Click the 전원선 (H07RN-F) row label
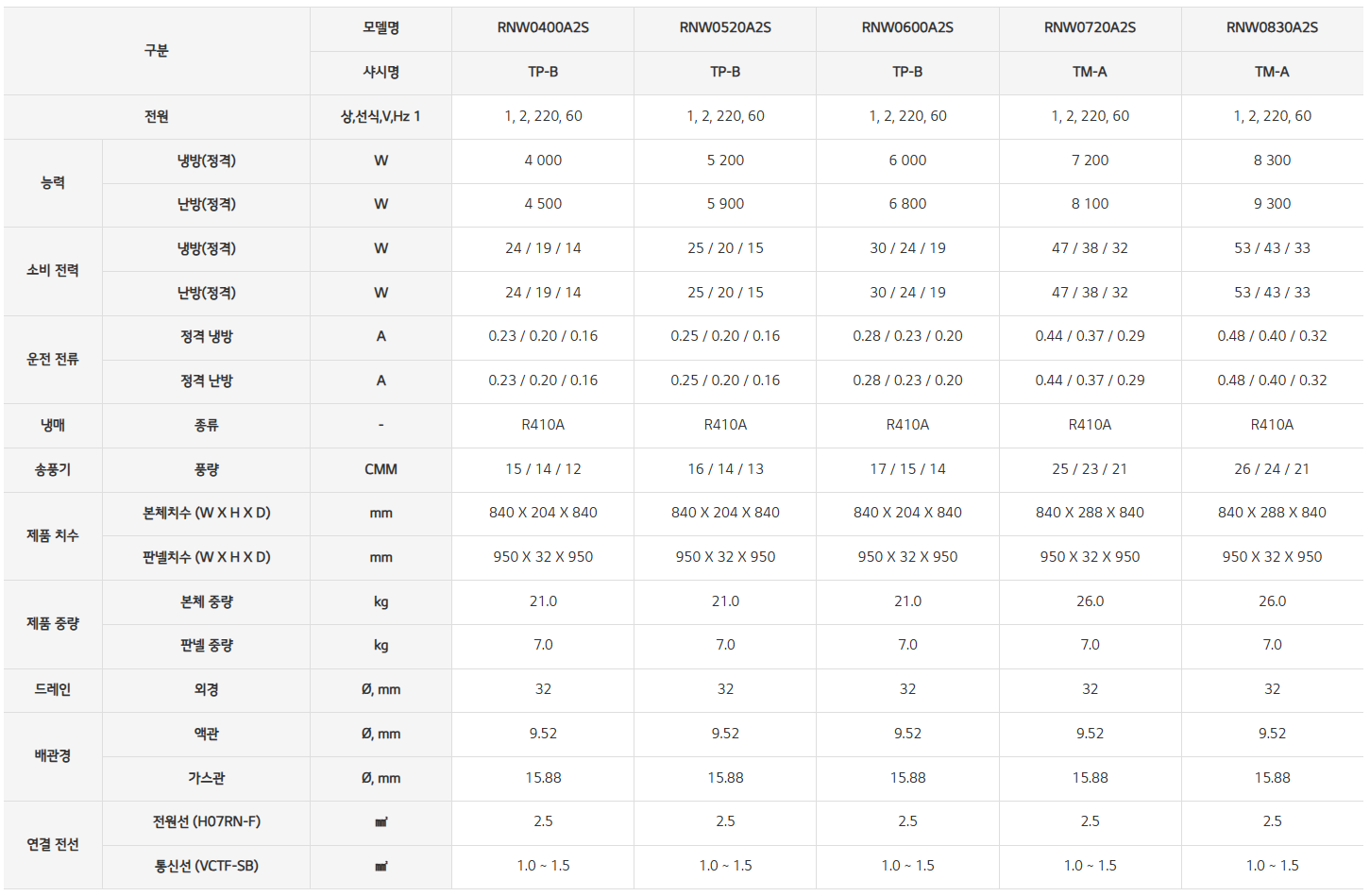Viewport: 1370px width, 896px height. 206,821
